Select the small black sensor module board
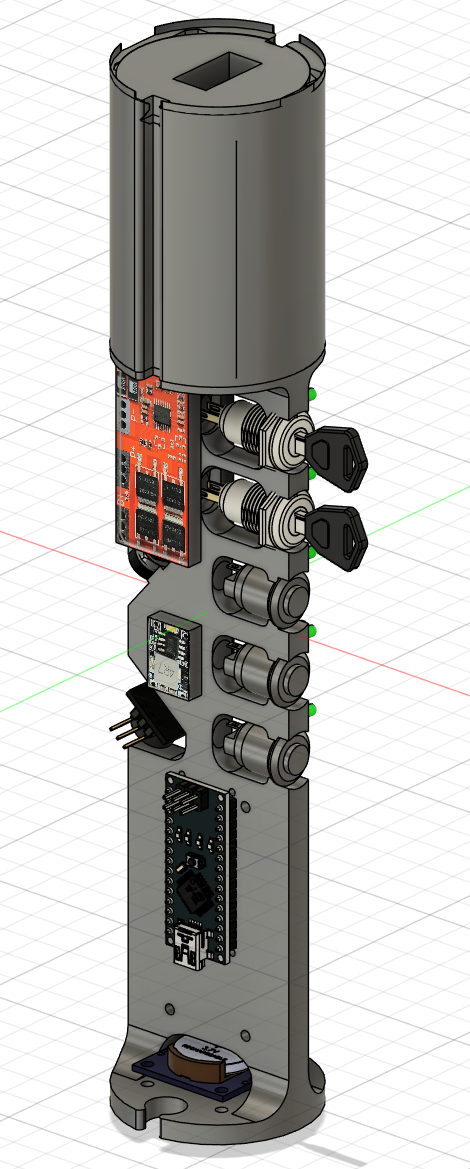 (175, 657)
